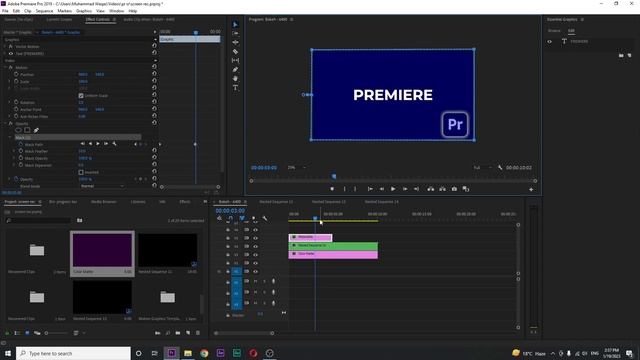This screenshot has width=640, height=360.
Task: Toggle linked selection in the timeline
Action: pyautogui.click(x=242, y=218)
